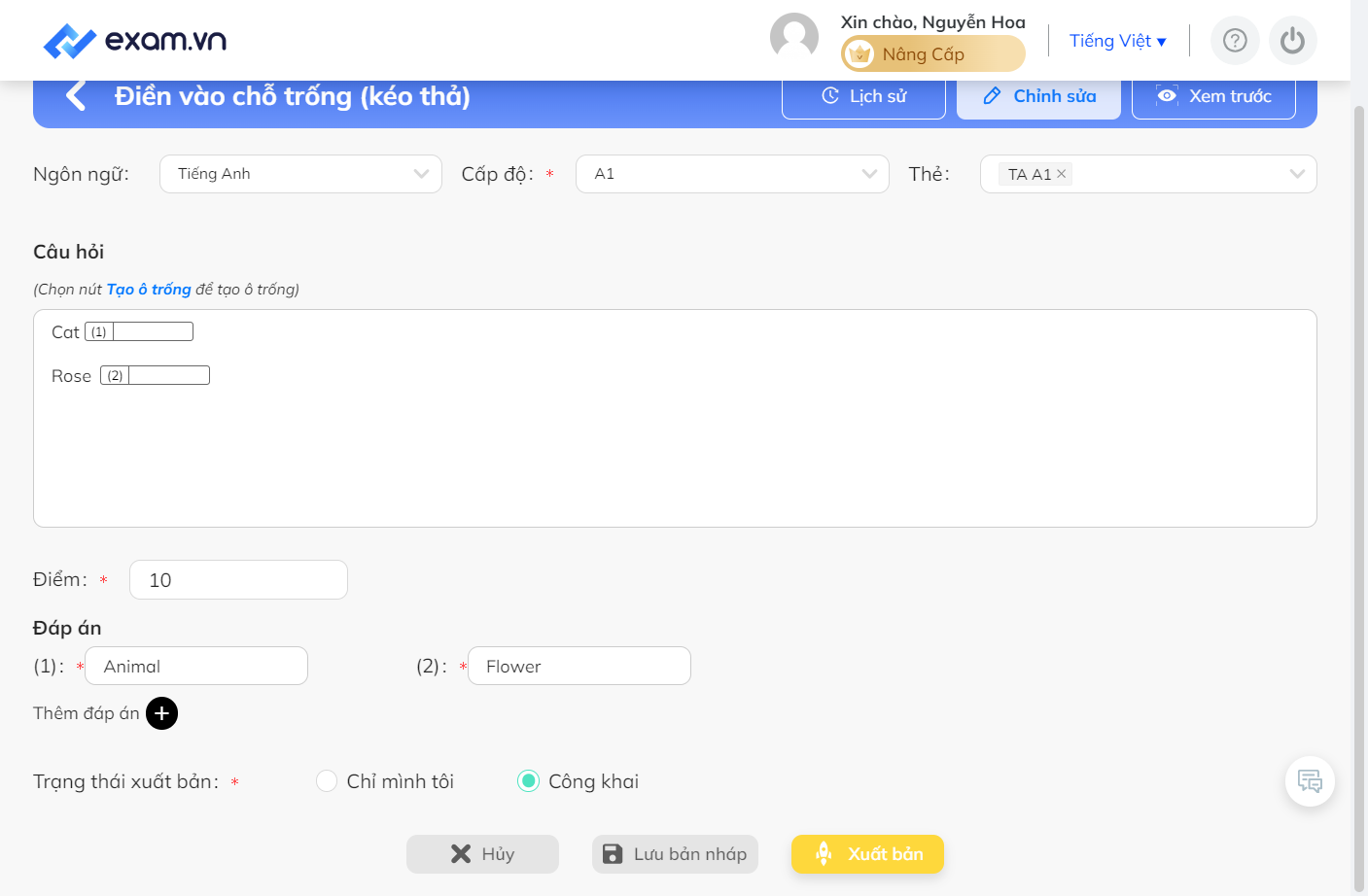Screen dimensions: 1368x896
Task: Click the Nâng Cấp upgrade badge
Action: tap(933, 53)
